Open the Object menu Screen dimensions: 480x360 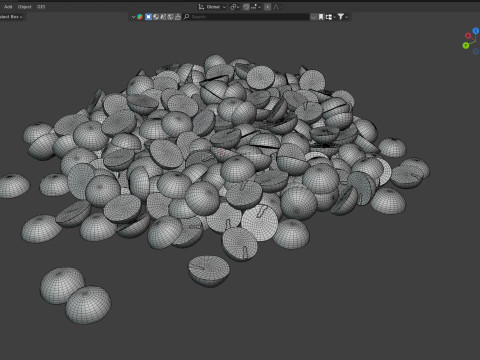pyautogui.click(x=25, y=7)
